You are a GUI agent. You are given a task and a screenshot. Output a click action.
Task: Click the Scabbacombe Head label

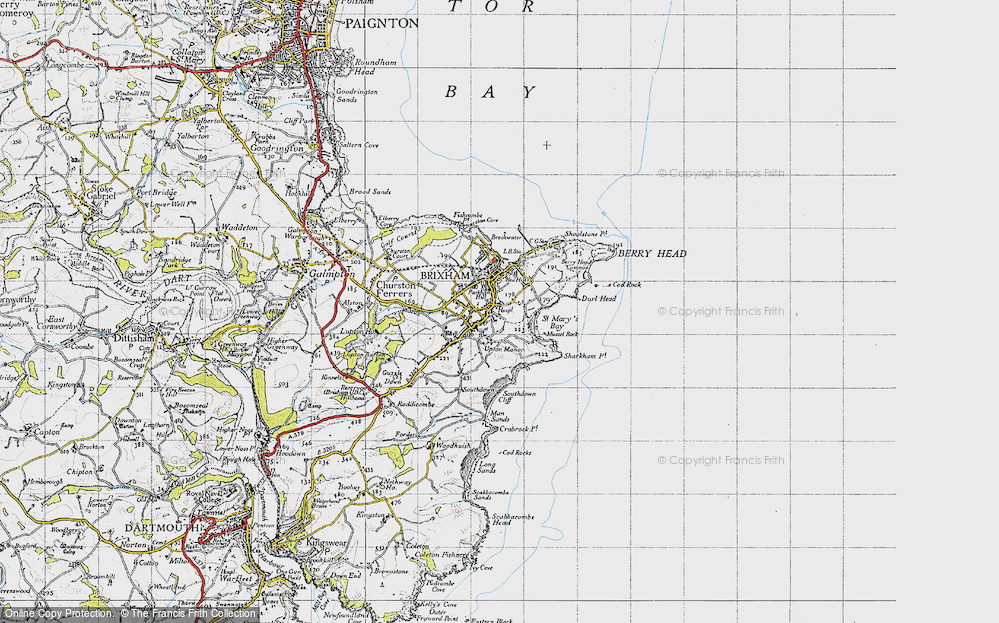pos(512,519)
